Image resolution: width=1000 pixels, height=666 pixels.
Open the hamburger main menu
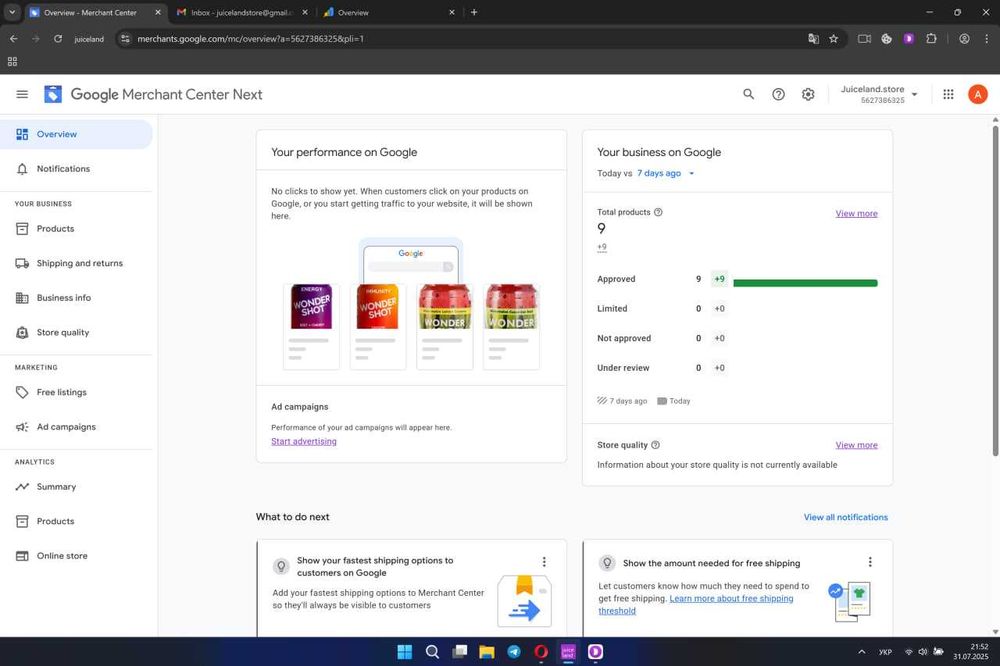[22, 94]
